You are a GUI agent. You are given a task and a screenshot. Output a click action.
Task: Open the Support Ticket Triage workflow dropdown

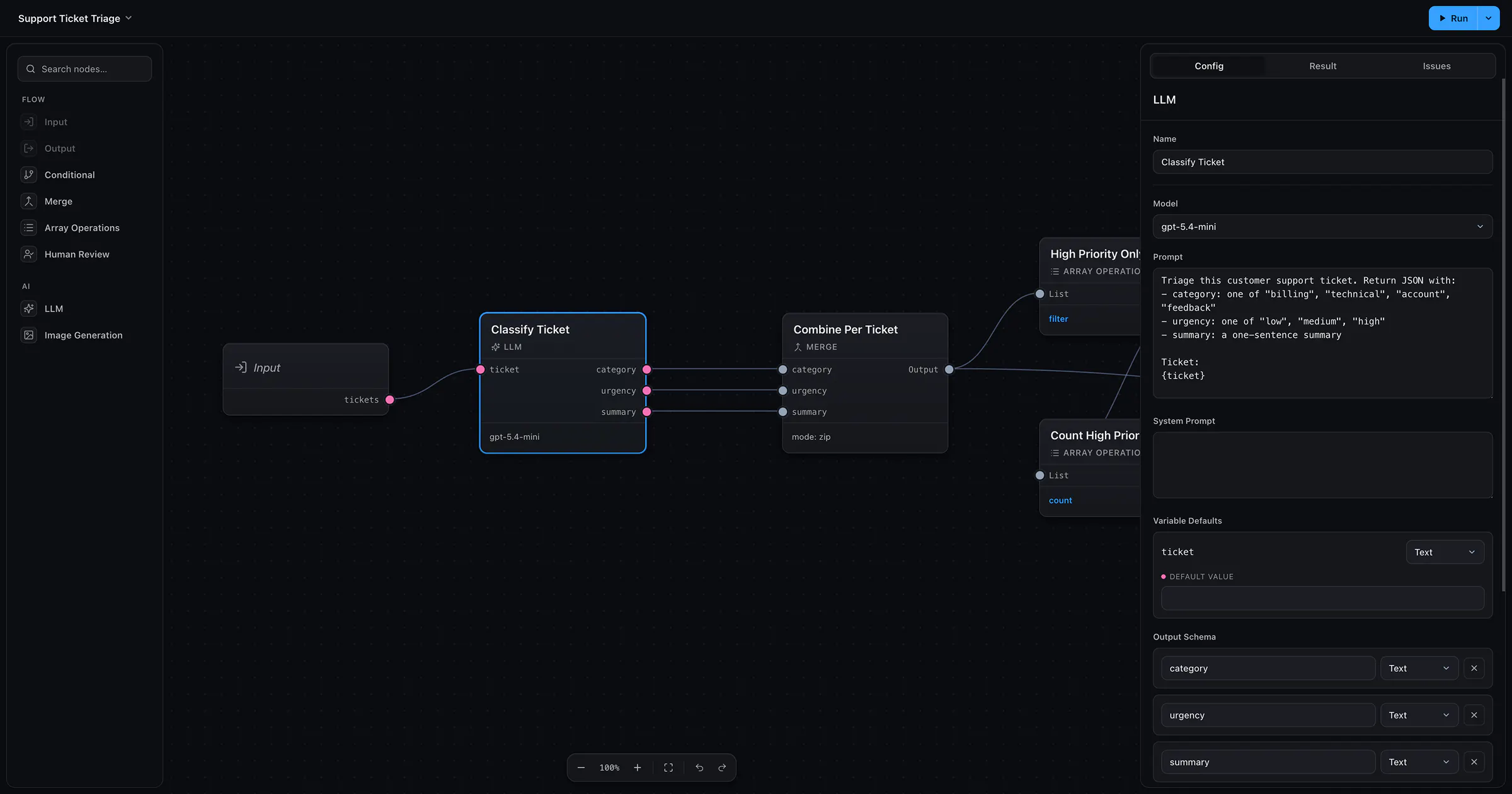[x=75, y=18]
